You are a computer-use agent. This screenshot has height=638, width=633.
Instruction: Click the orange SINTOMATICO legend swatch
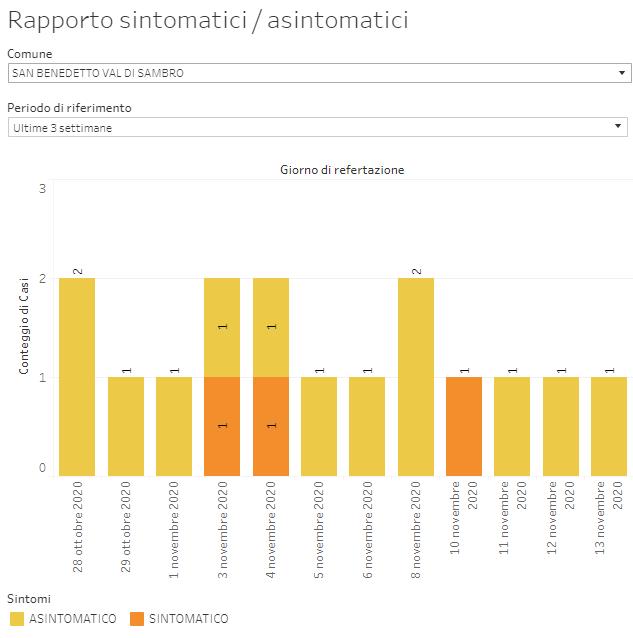[x=136, y=619]
